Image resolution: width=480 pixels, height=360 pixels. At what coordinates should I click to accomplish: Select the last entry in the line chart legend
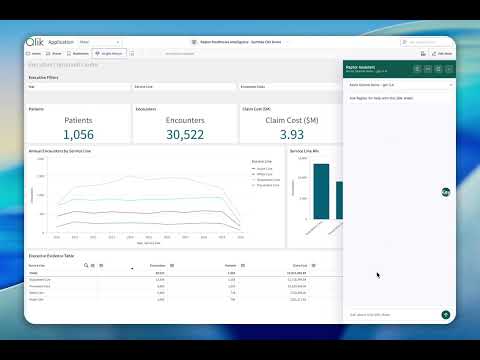(266, 185)
